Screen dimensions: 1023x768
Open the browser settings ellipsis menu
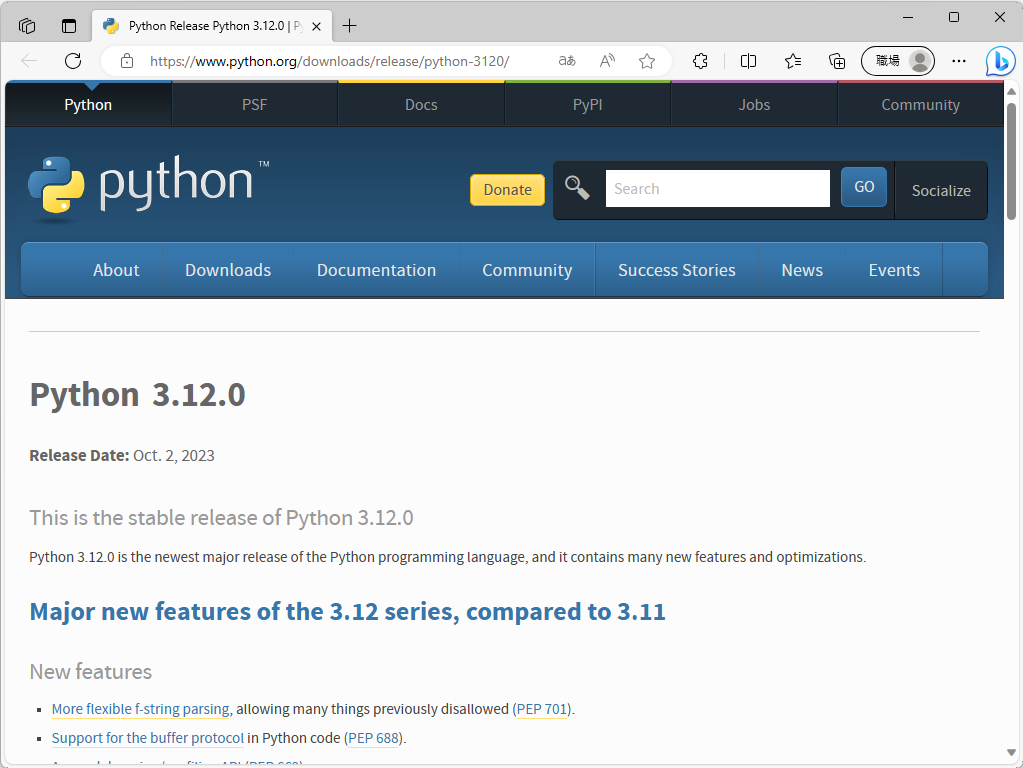[958, 60]
